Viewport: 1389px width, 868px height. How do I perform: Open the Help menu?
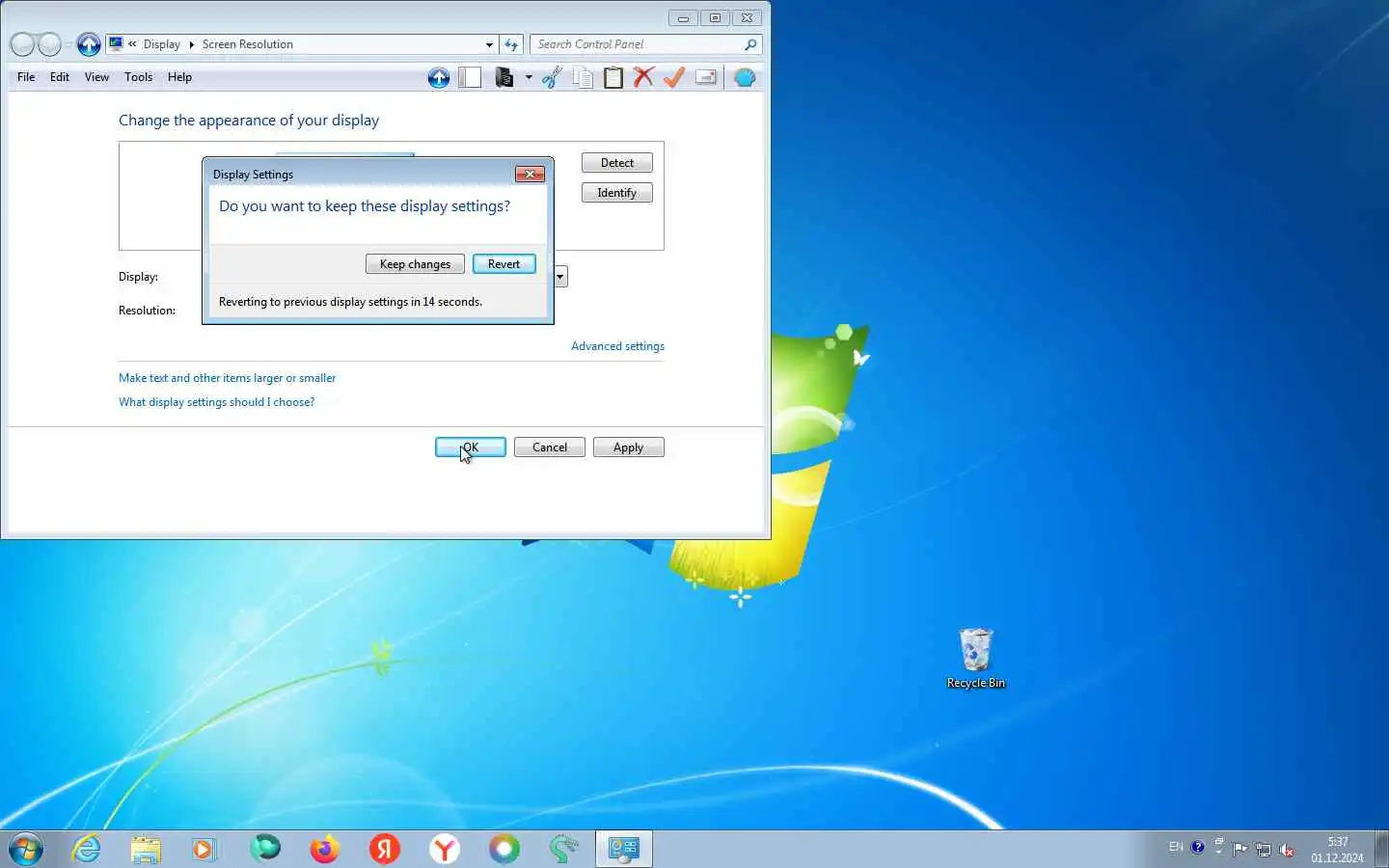179,77
